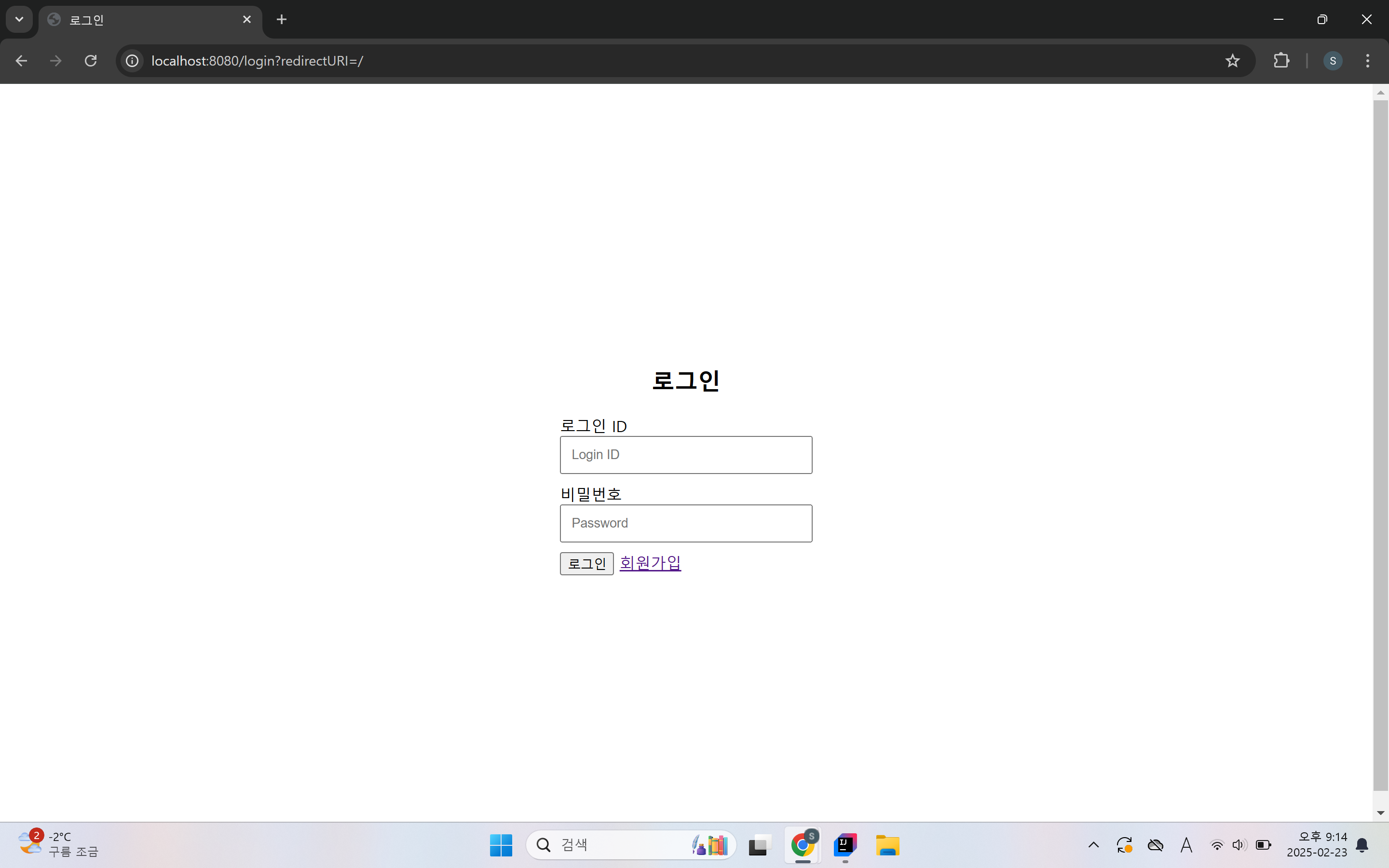Reload the current page

[91, 61]
